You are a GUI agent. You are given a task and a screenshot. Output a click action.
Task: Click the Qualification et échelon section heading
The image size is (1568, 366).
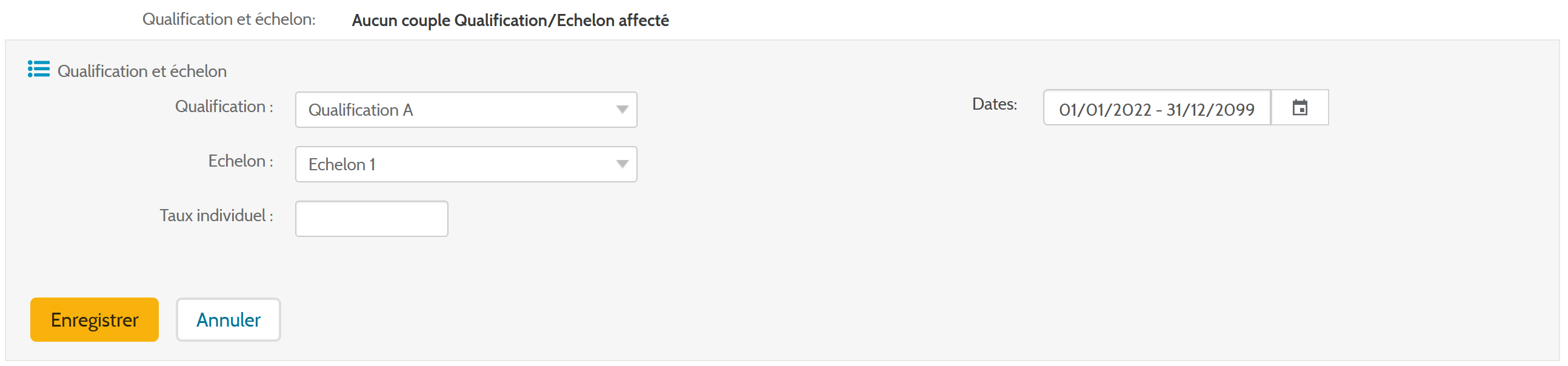point(142,72)
